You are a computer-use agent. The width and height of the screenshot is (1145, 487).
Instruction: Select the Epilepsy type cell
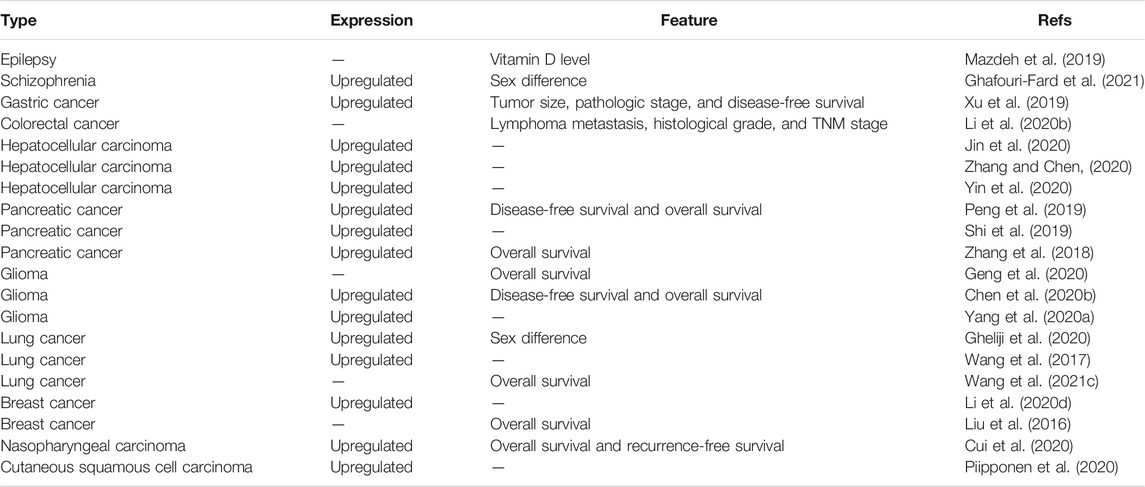pyautogui.click(x=28, y=60)
